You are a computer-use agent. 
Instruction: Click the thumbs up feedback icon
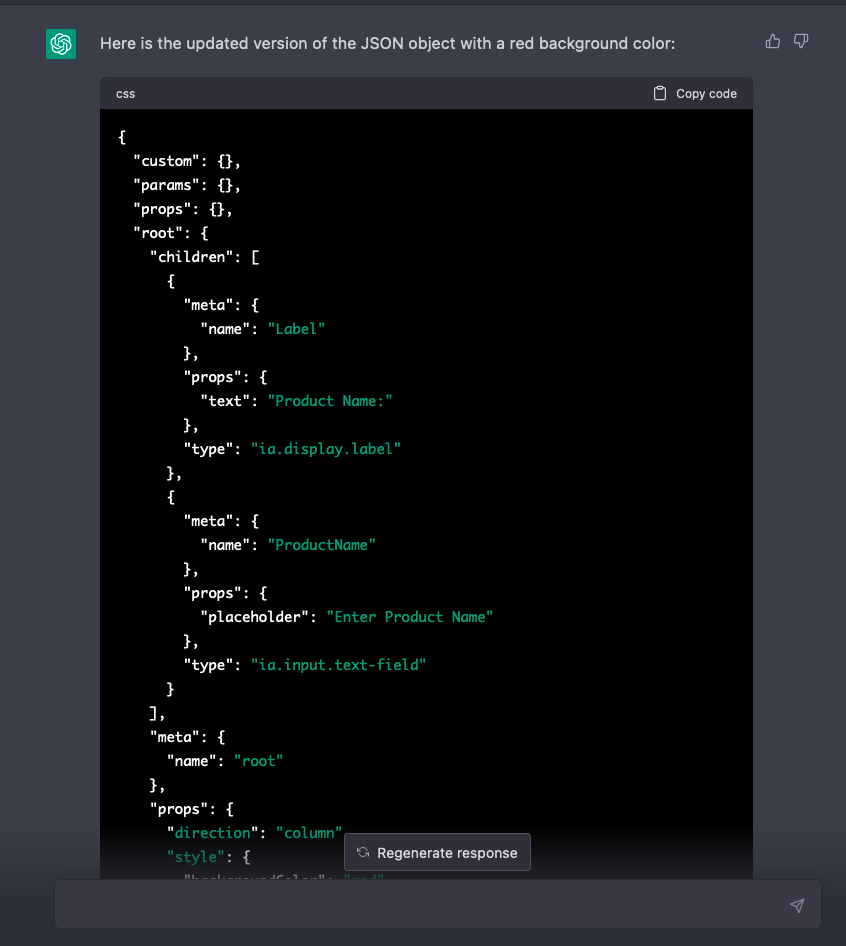click(772, 41)
